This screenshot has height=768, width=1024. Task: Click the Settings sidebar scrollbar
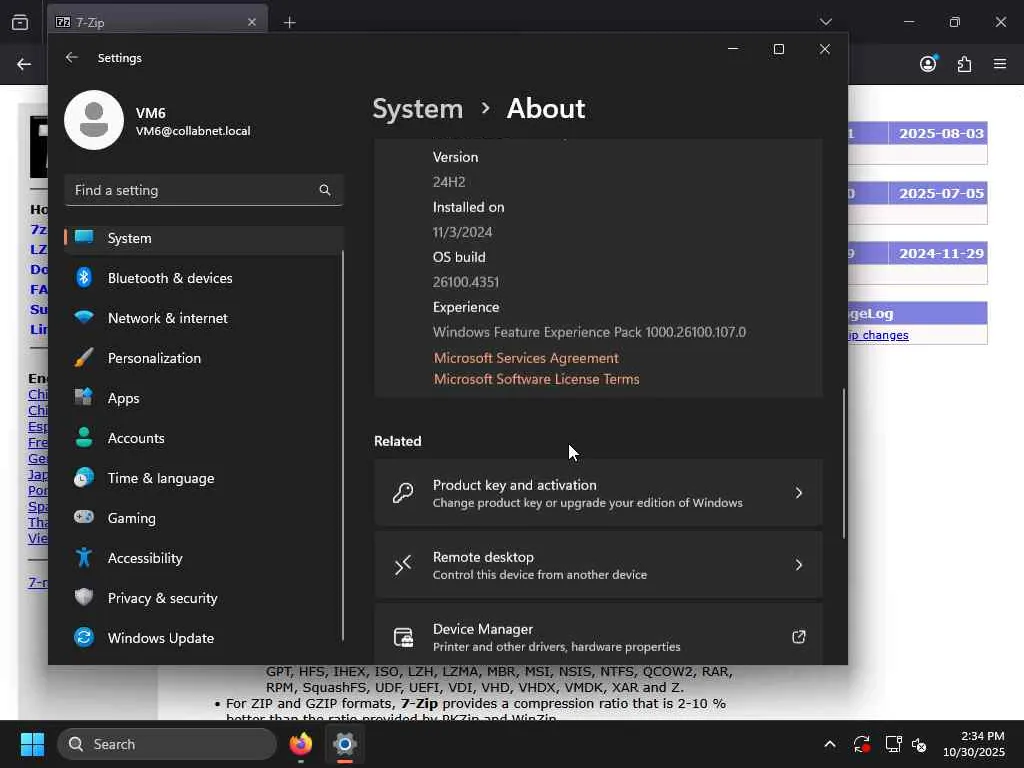coord(342,446)
